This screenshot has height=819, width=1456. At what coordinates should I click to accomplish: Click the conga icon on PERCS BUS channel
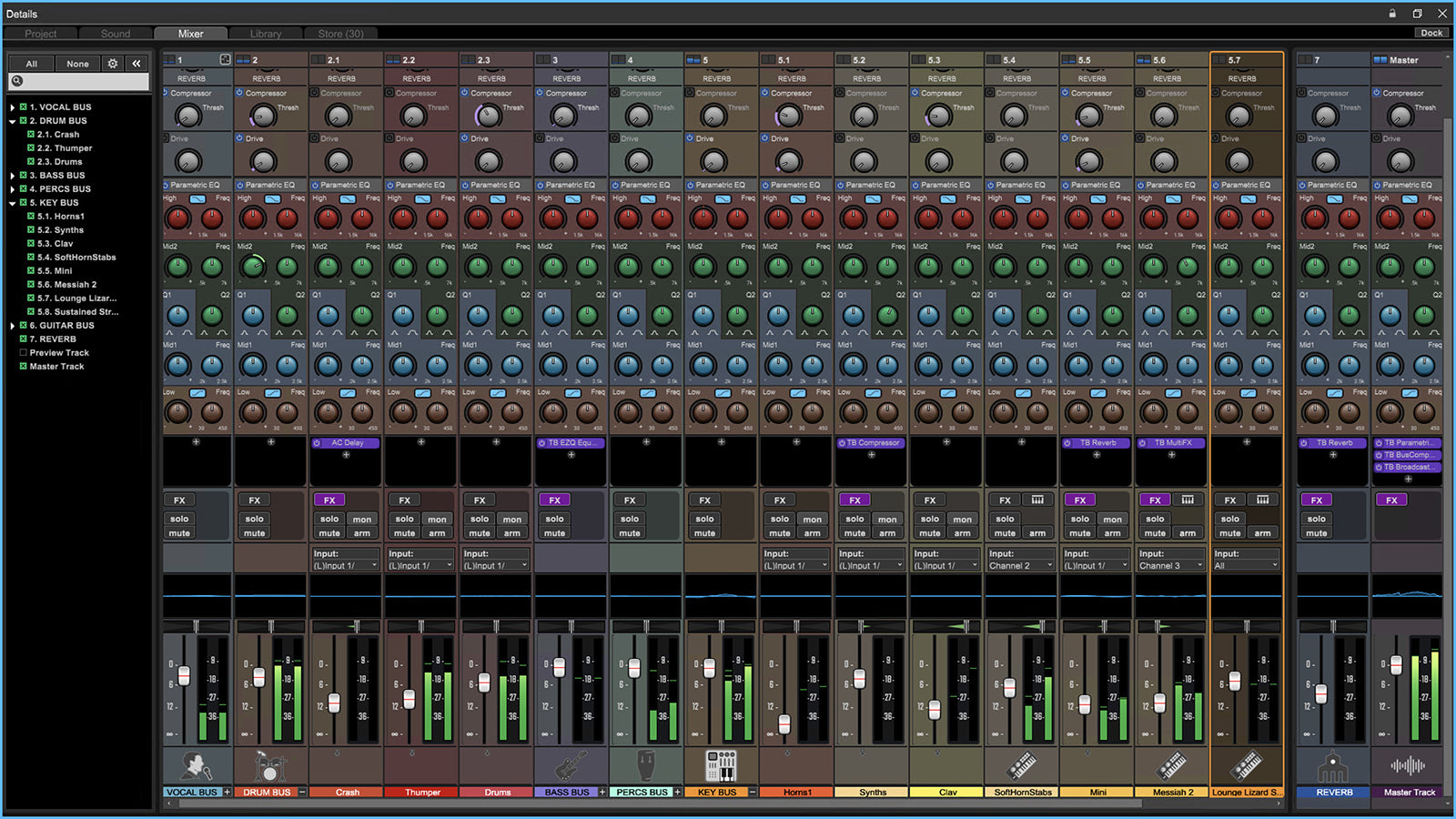(x=645, y=765)
